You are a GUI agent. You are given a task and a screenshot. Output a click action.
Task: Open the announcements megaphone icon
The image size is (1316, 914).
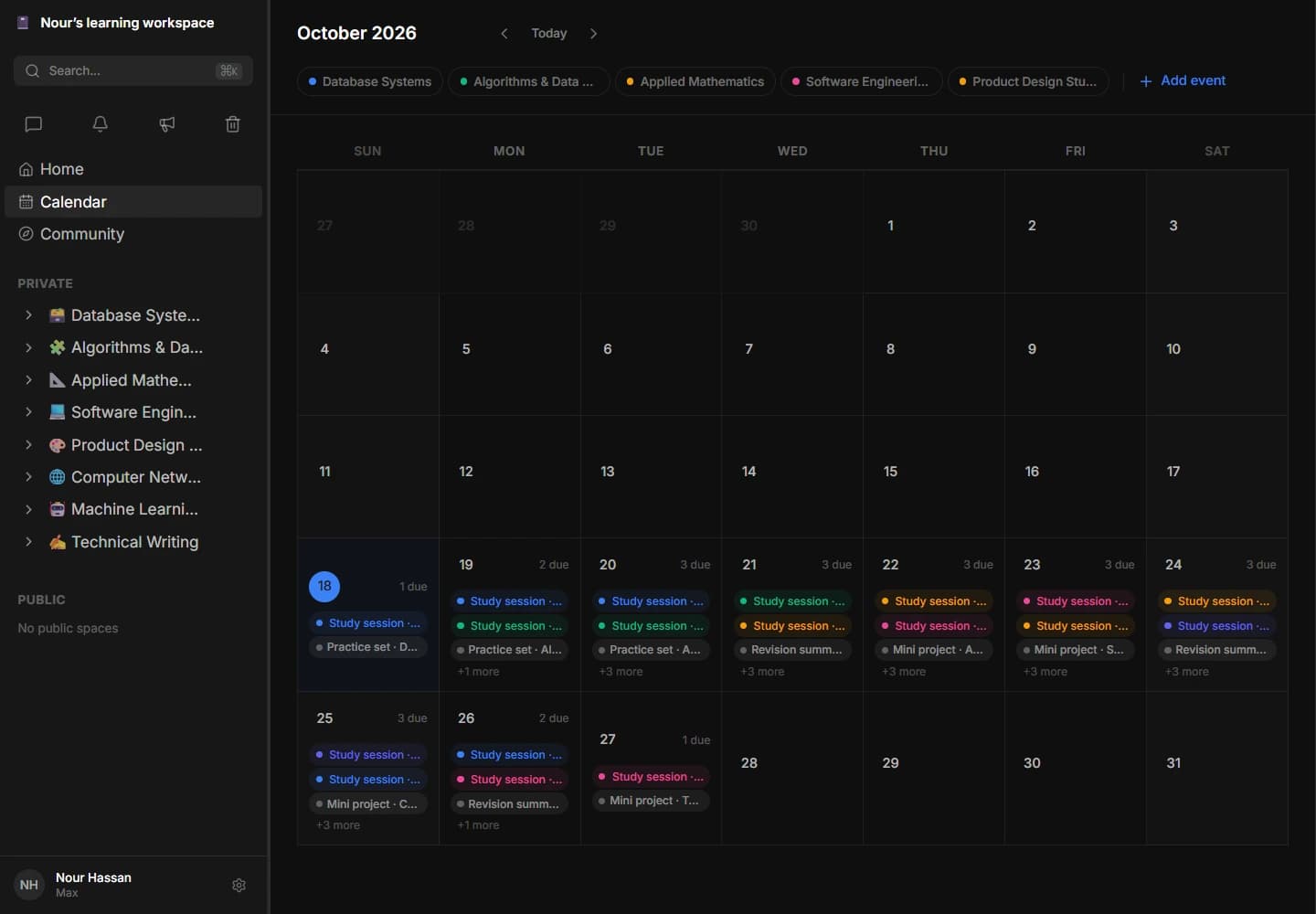coord(167,124)
